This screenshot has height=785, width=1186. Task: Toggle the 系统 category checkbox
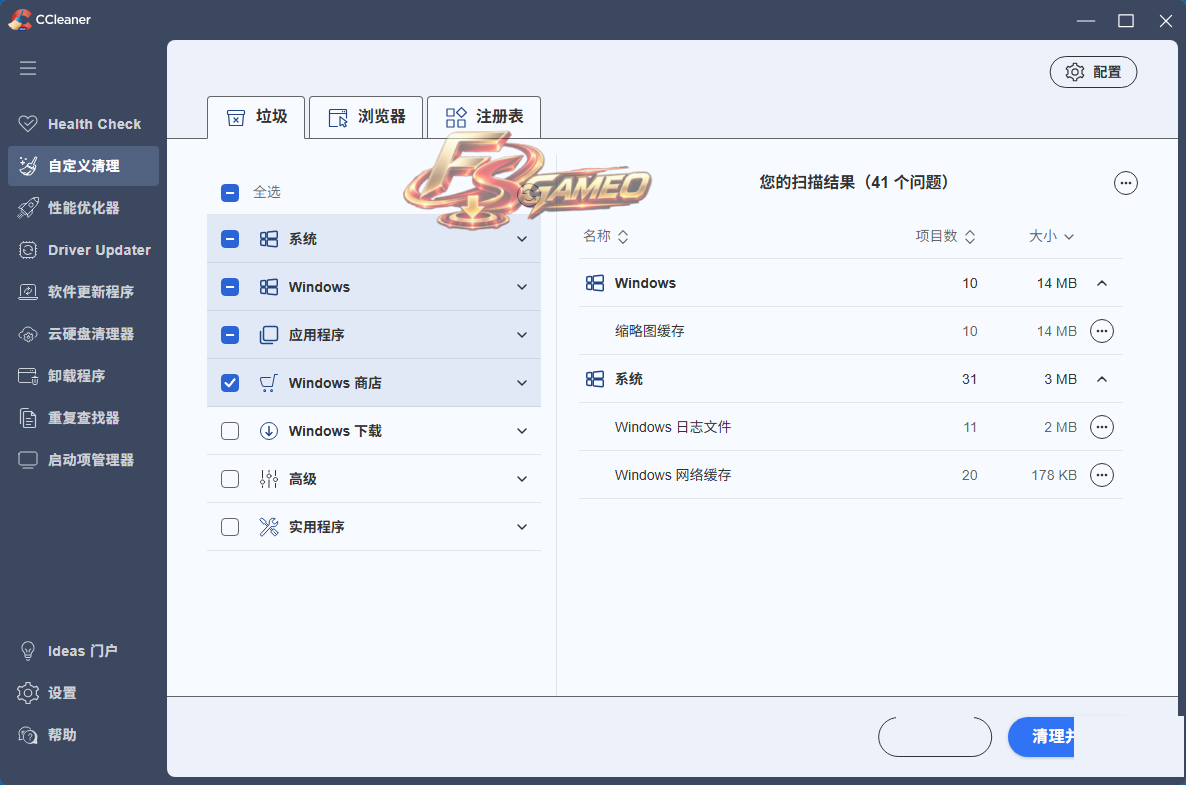(230, 239)
